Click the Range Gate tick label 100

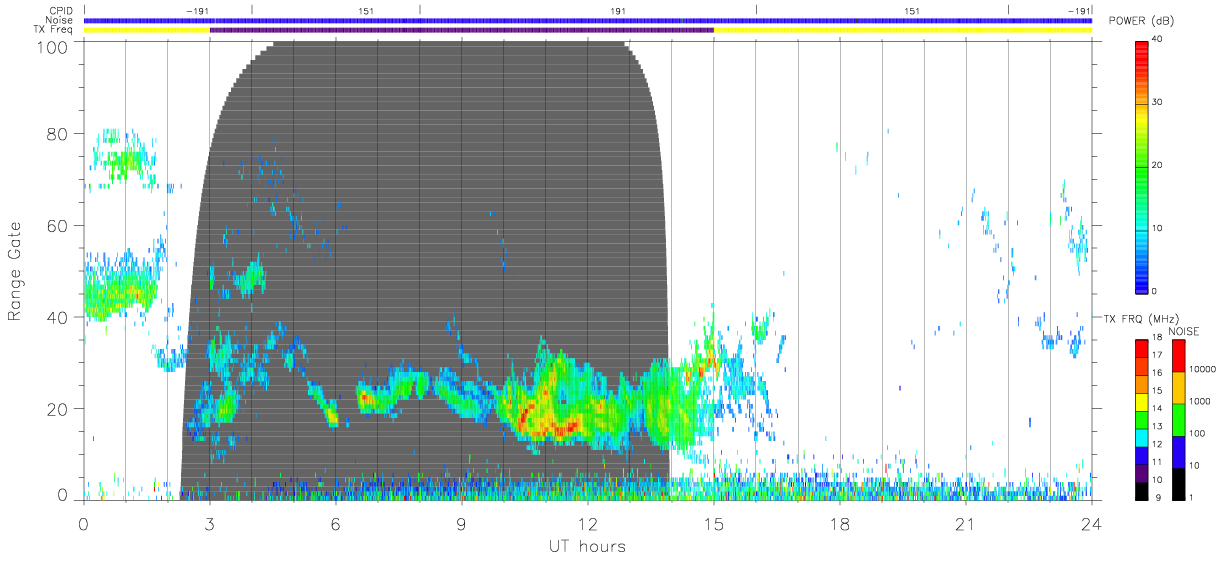tap(54, 47)
